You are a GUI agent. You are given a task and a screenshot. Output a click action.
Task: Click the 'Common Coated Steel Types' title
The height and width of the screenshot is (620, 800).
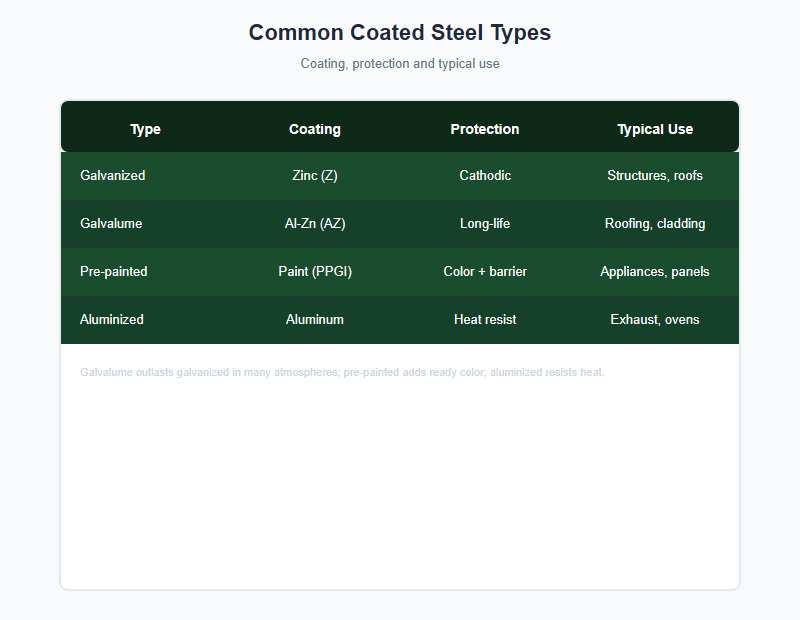click(x=399, y=33)
